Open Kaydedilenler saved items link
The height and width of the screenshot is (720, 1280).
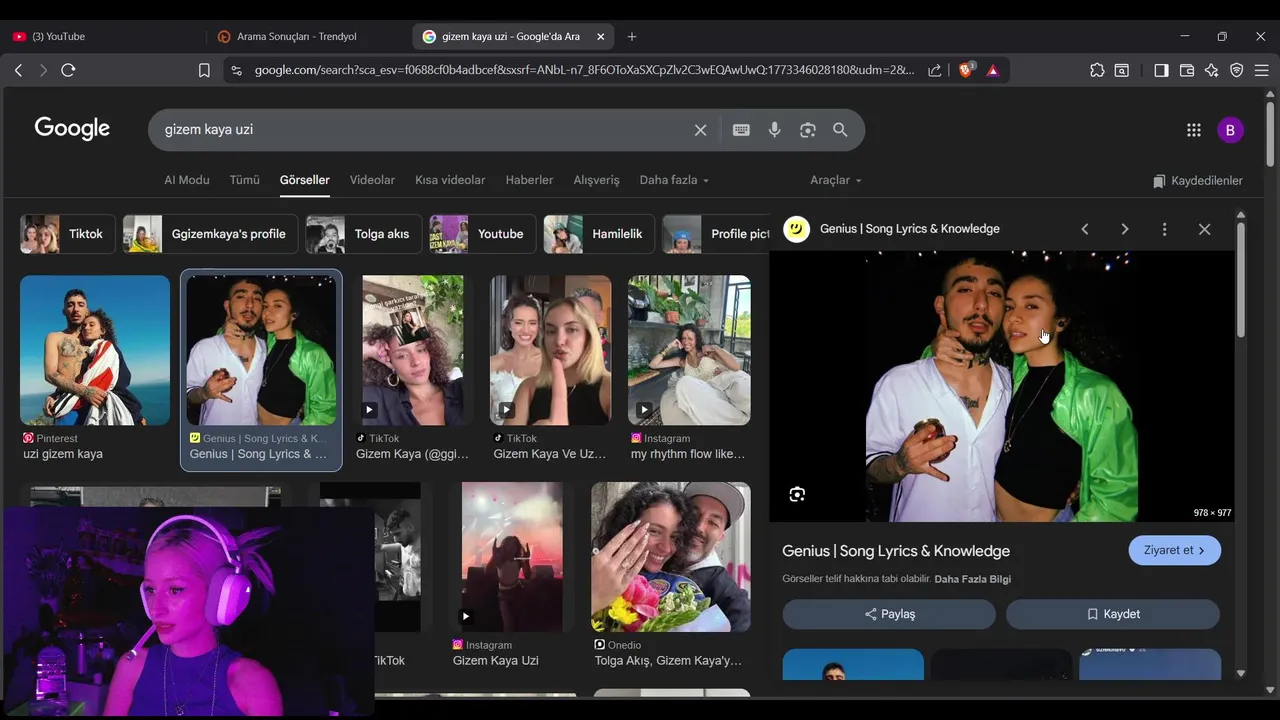point(1198,181)
